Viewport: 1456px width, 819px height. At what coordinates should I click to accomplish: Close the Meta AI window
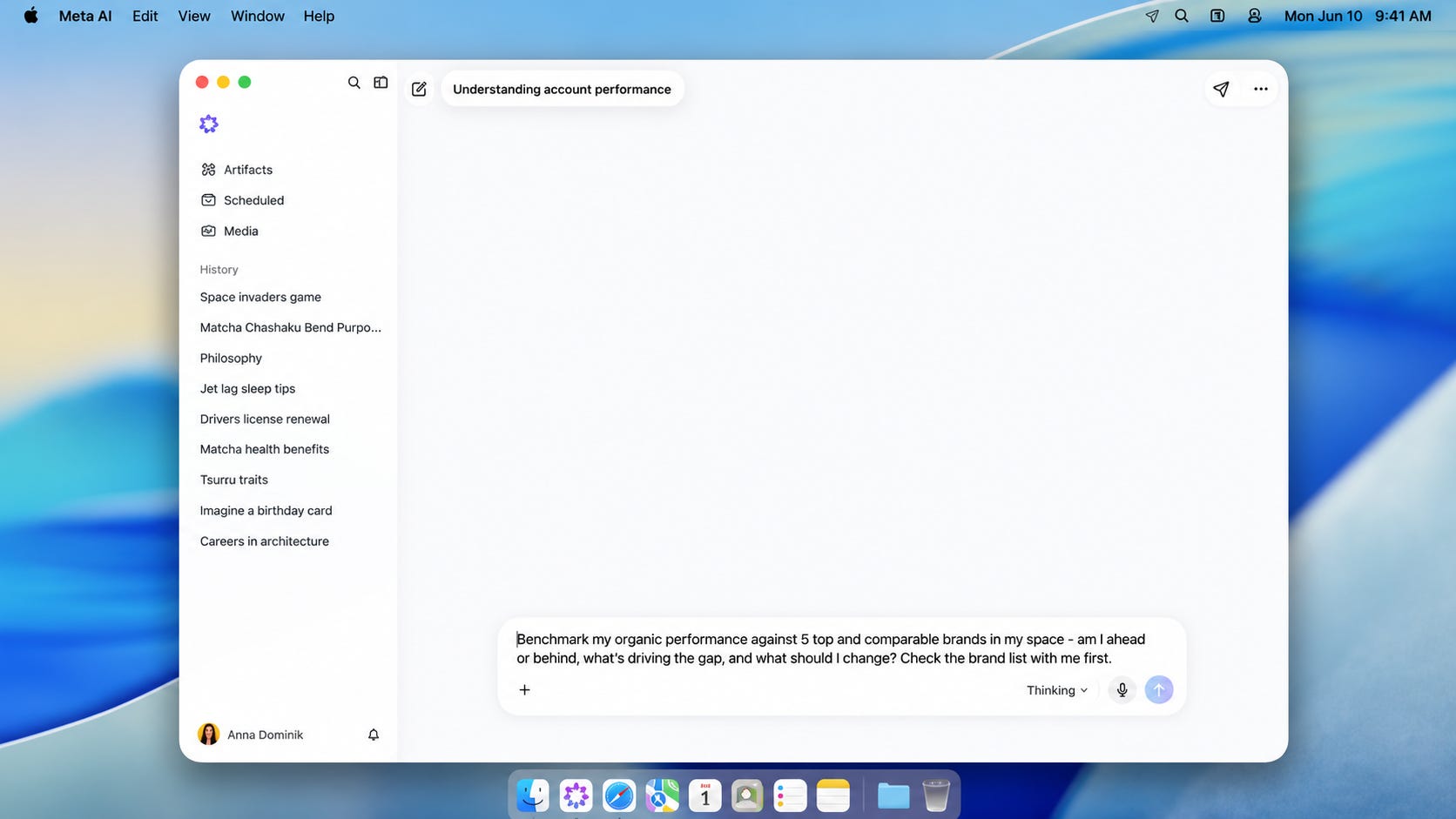202,82
